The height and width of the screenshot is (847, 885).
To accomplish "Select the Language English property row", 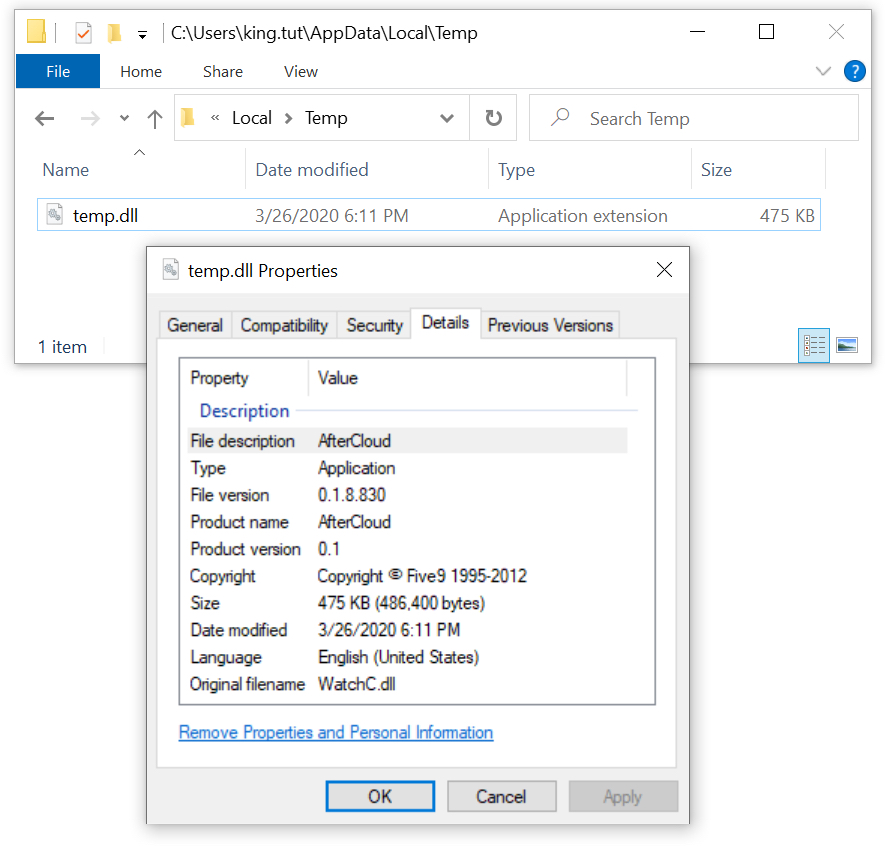I will 407,657.
